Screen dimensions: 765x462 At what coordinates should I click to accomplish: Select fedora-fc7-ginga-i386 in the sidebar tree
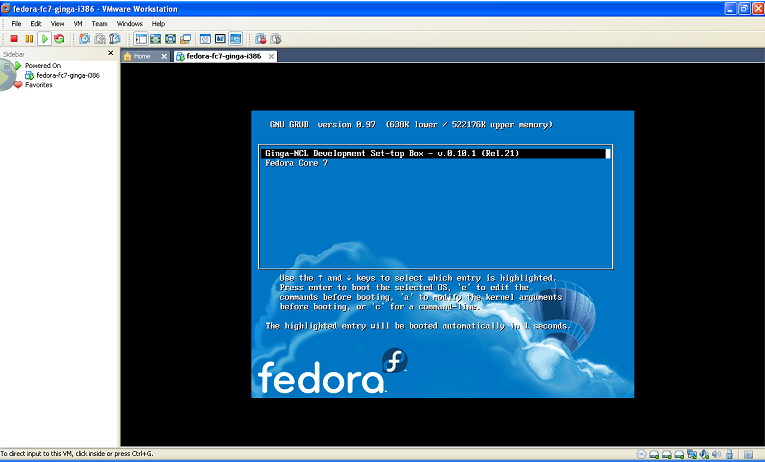point(68,75)
